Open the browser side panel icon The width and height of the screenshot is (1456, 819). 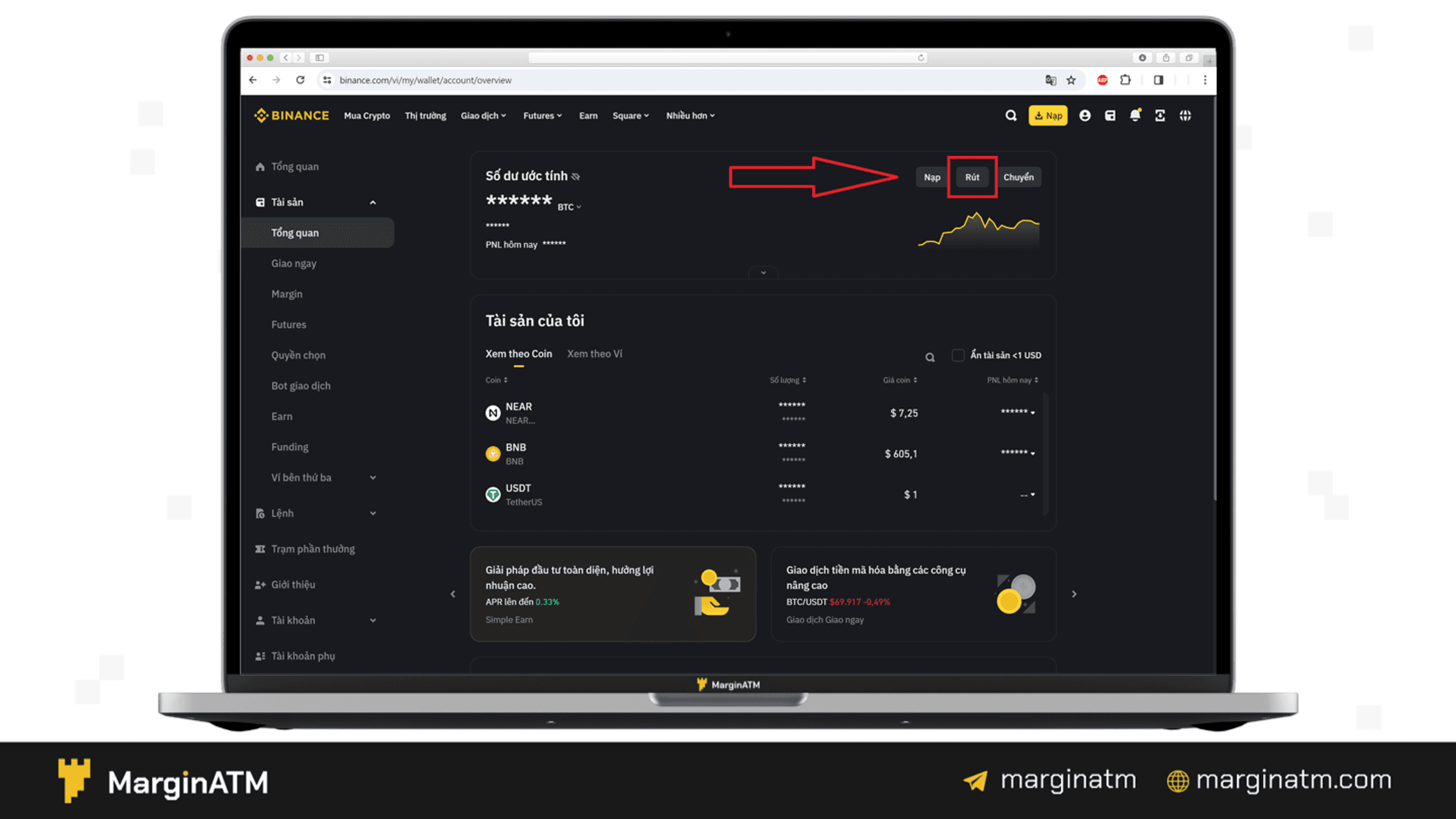(1159, 80)
